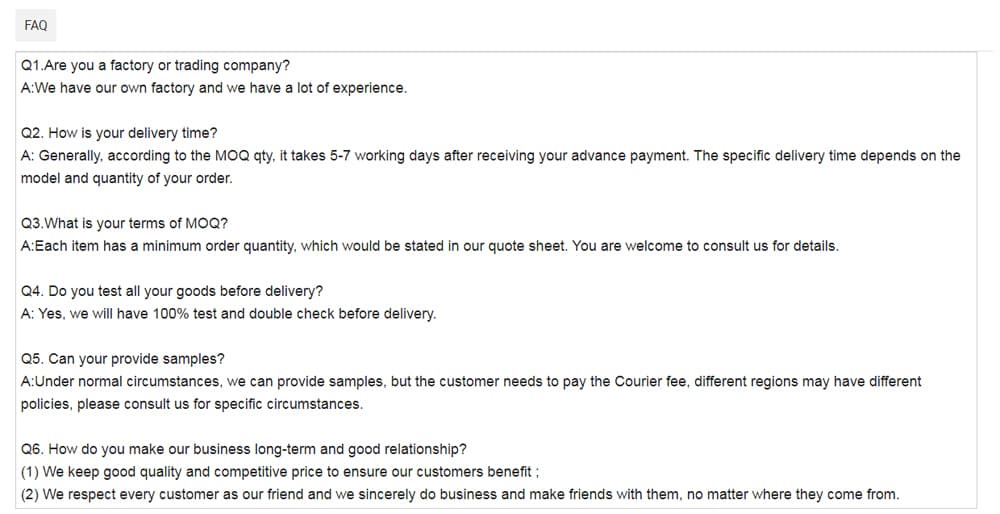Click the answer mentioning 5-7 working days
The width and height of the screenshot is (1000, 514).
pyautogui.click(x=490, y=156)
